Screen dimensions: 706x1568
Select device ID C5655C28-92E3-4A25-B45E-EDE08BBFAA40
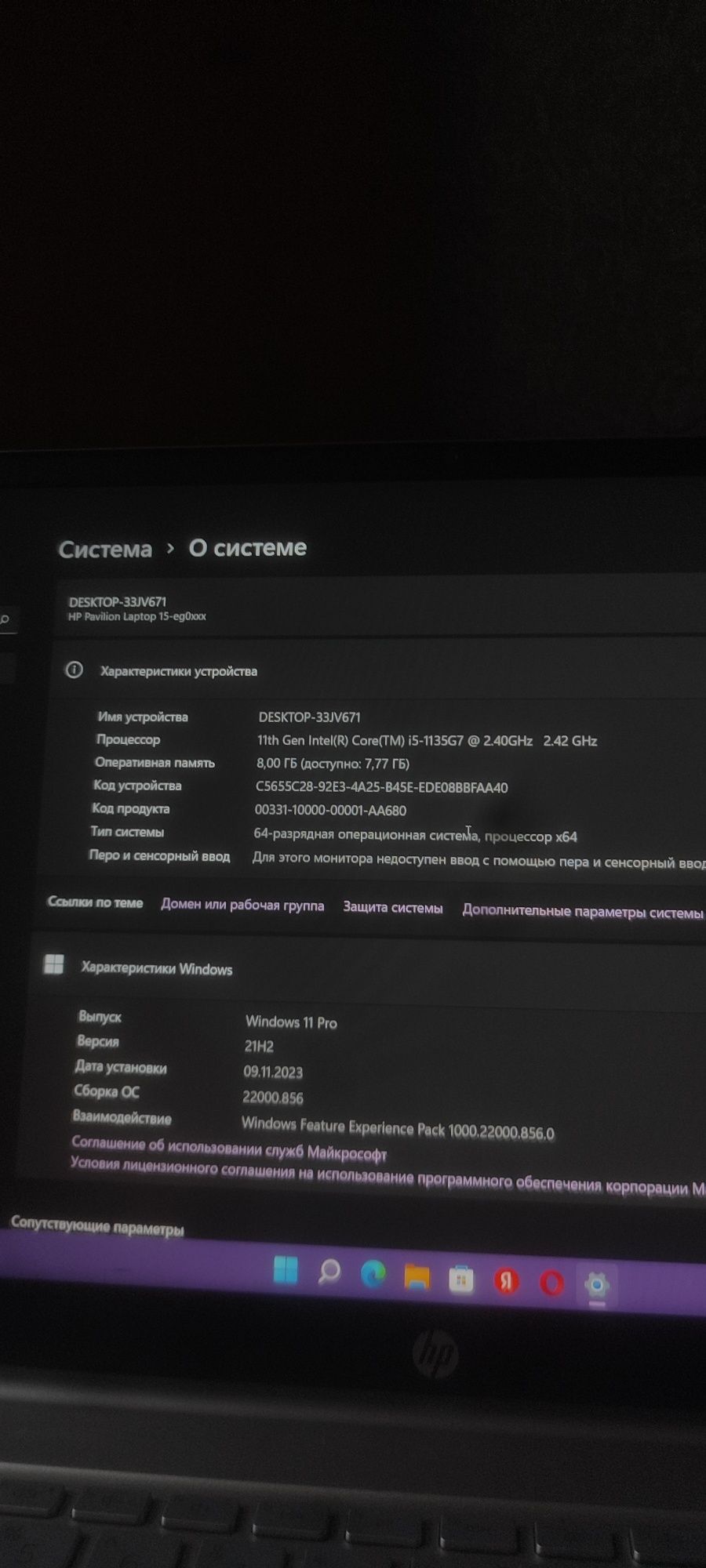381,787
